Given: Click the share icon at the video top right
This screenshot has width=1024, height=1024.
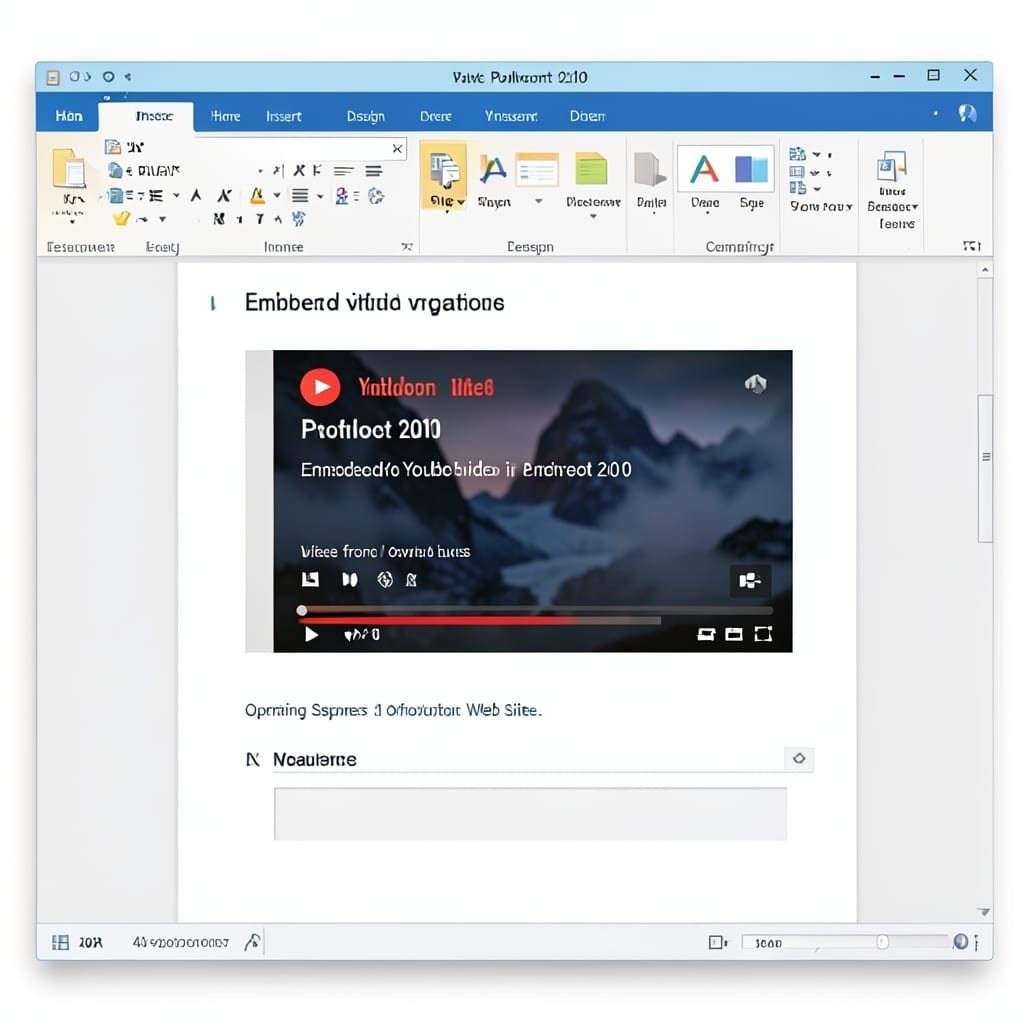Looking at the screenshot, I should [756, 384].
